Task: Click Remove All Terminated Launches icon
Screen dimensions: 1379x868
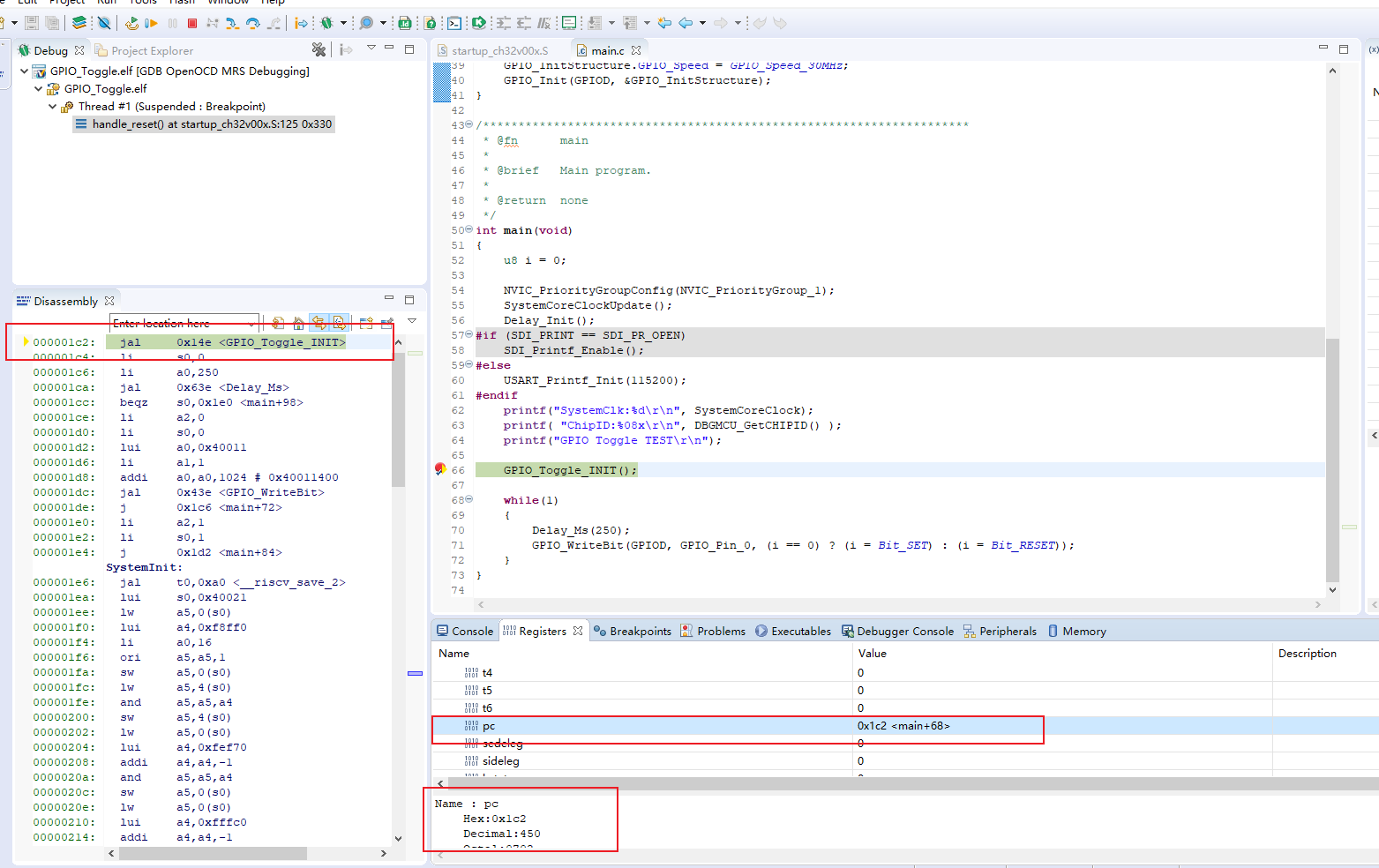Action: tap(319, 49)
